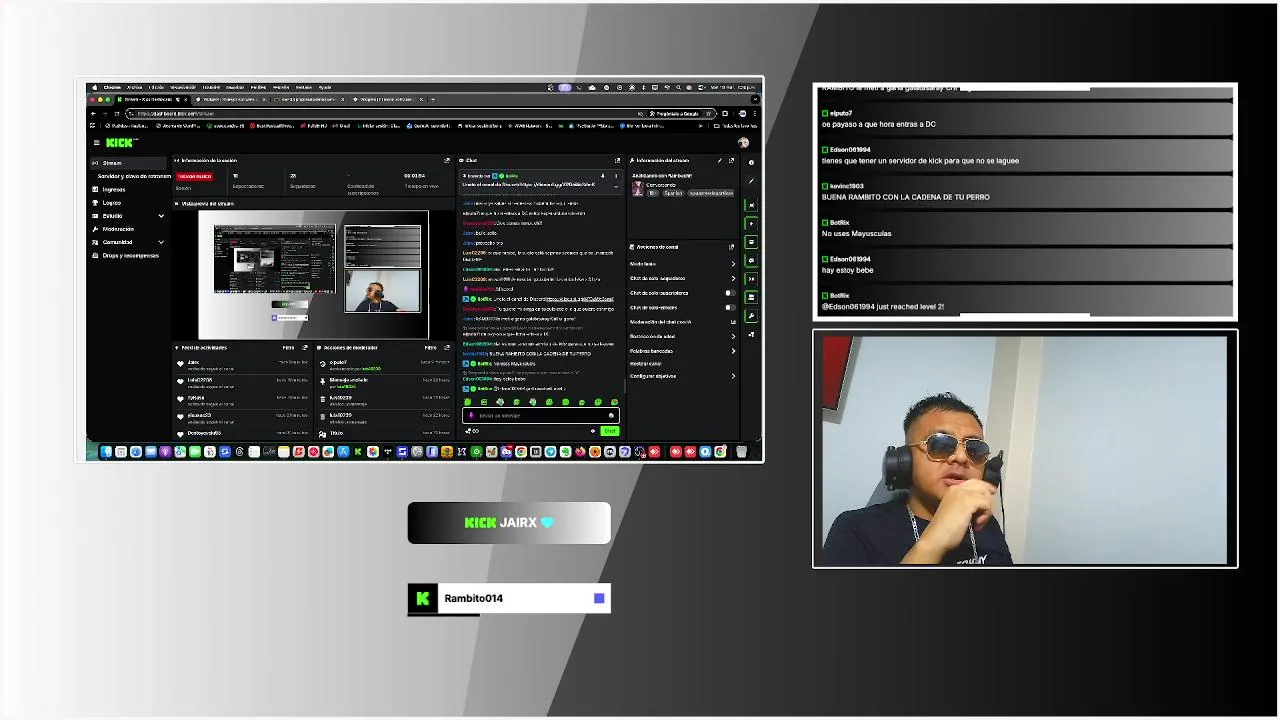1280x720 pixels.
Task: Click the green Chat send button
Action: pyautogui.click(x=610, y=431)
